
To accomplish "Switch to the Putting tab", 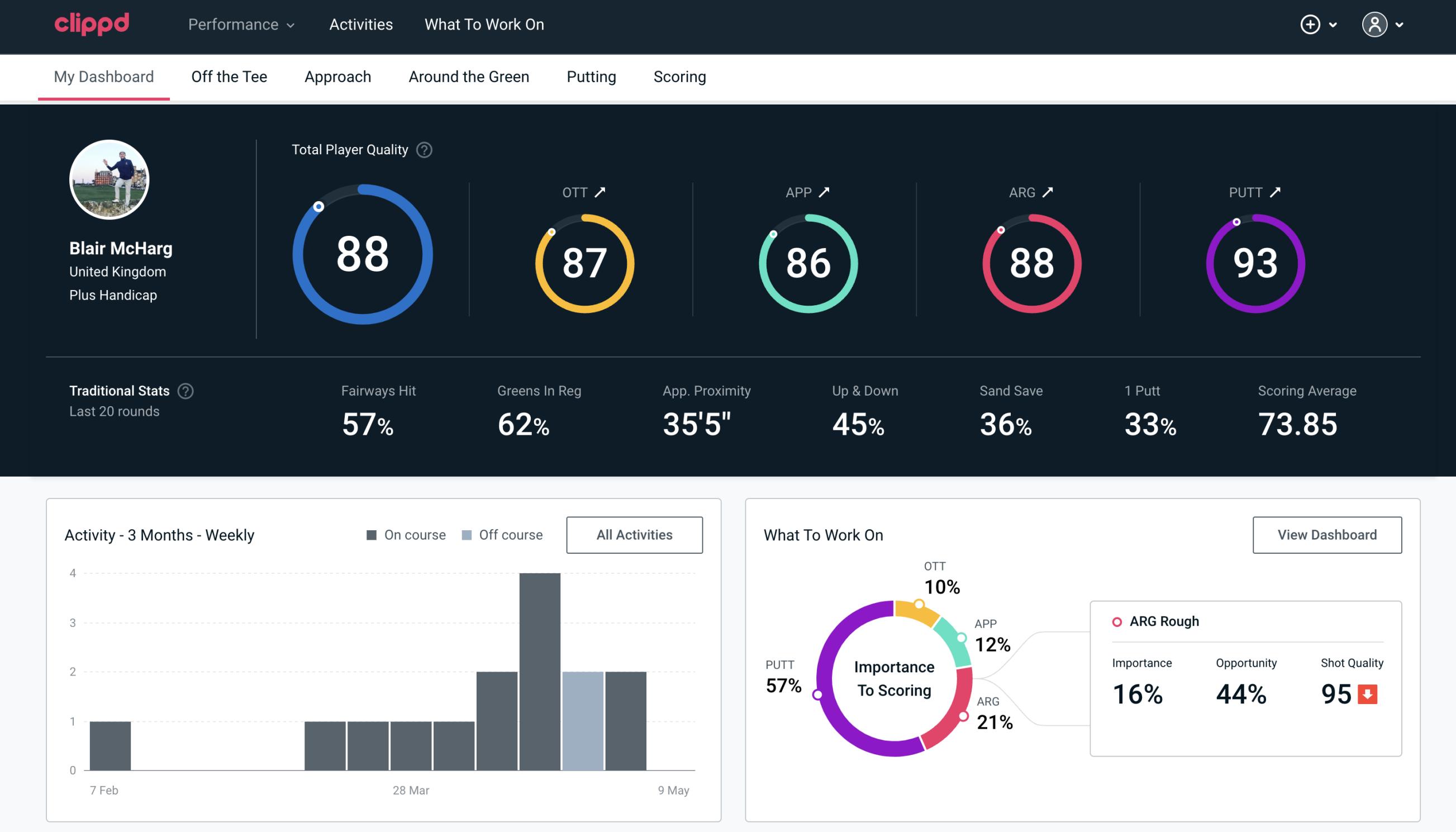I will click(591, 76).
